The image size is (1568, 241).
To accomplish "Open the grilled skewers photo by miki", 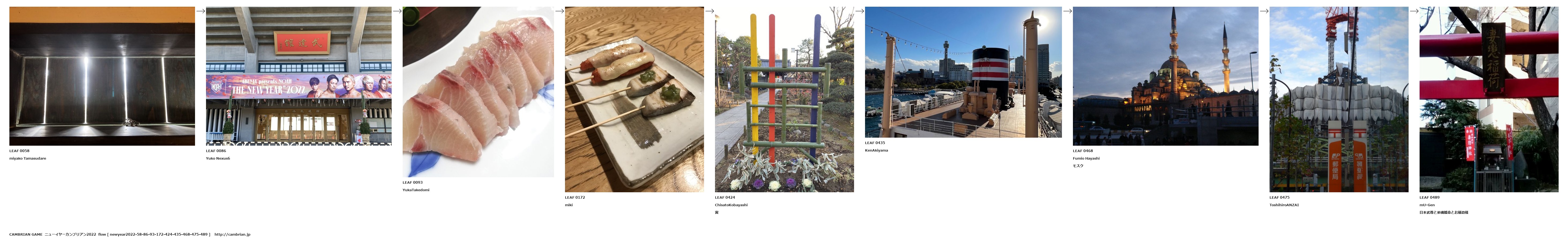I will [x=634, y=99].
